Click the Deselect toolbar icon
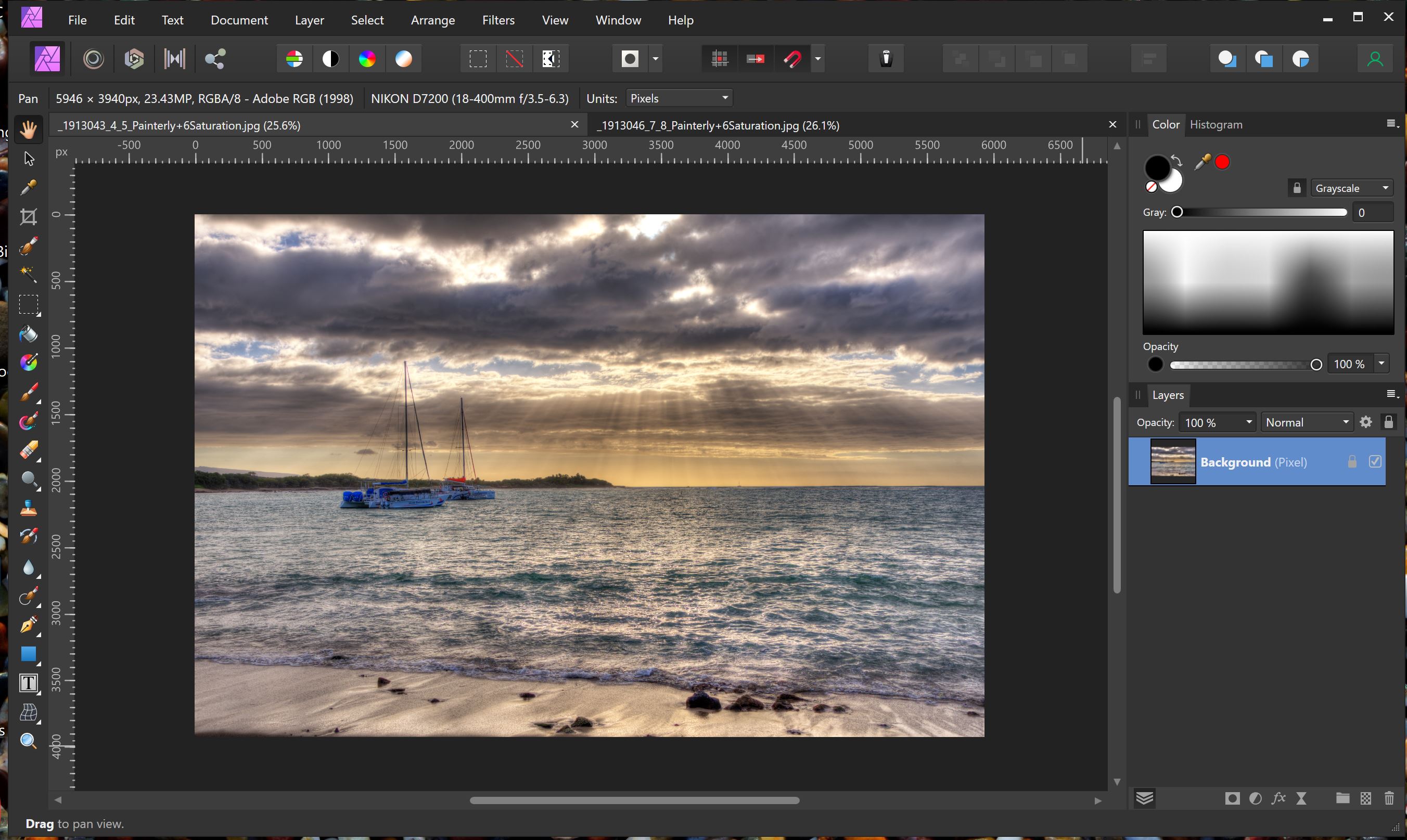This screenshot has height=840, width=1407. 514,59
